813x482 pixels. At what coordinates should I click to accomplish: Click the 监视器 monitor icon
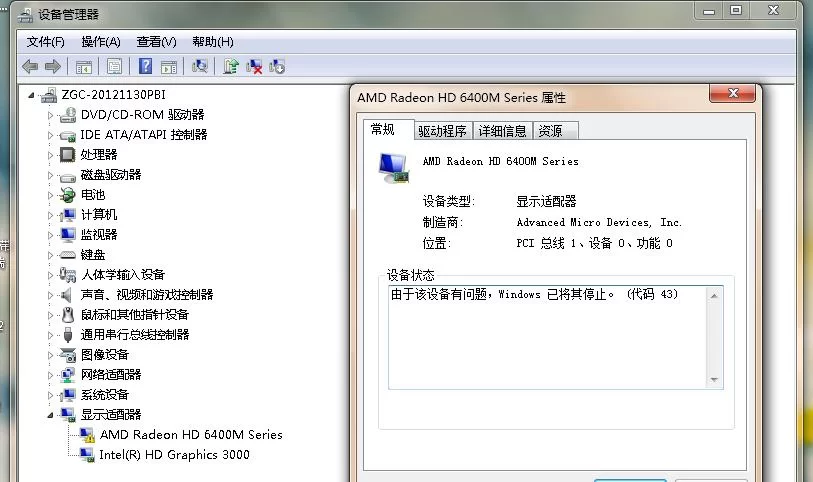(67, 235)
